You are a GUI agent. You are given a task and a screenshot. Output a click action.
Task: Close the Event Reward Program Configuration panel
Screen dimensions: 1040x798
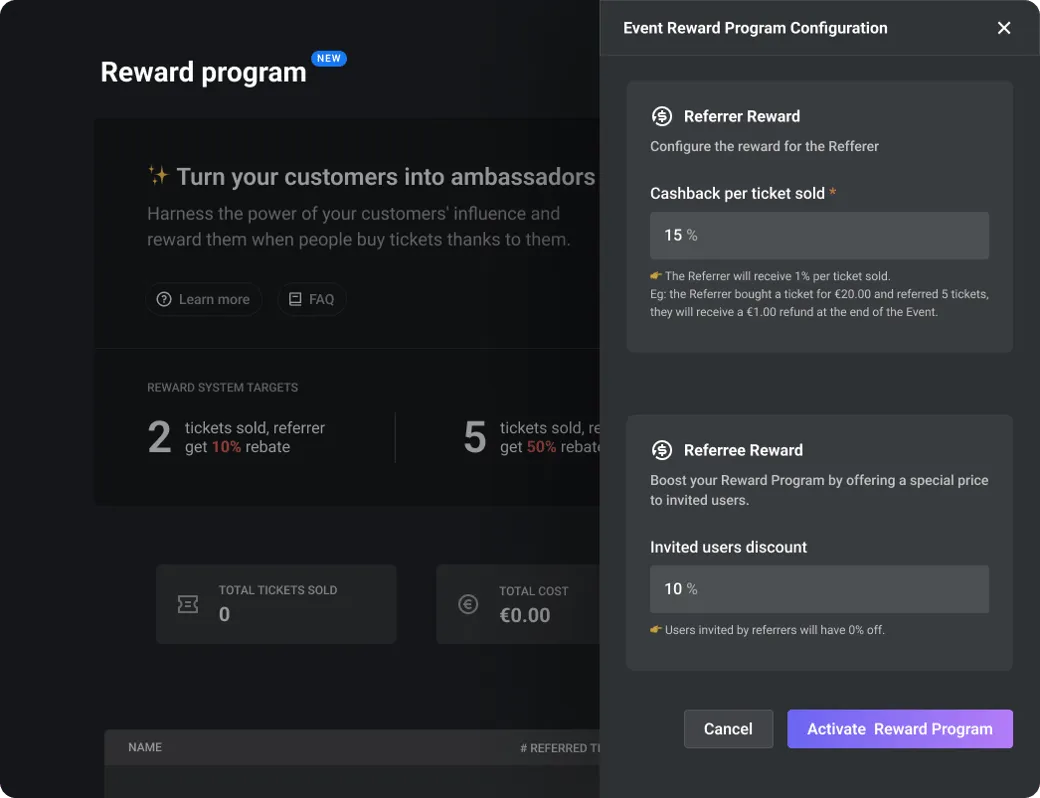[1004, 27]
